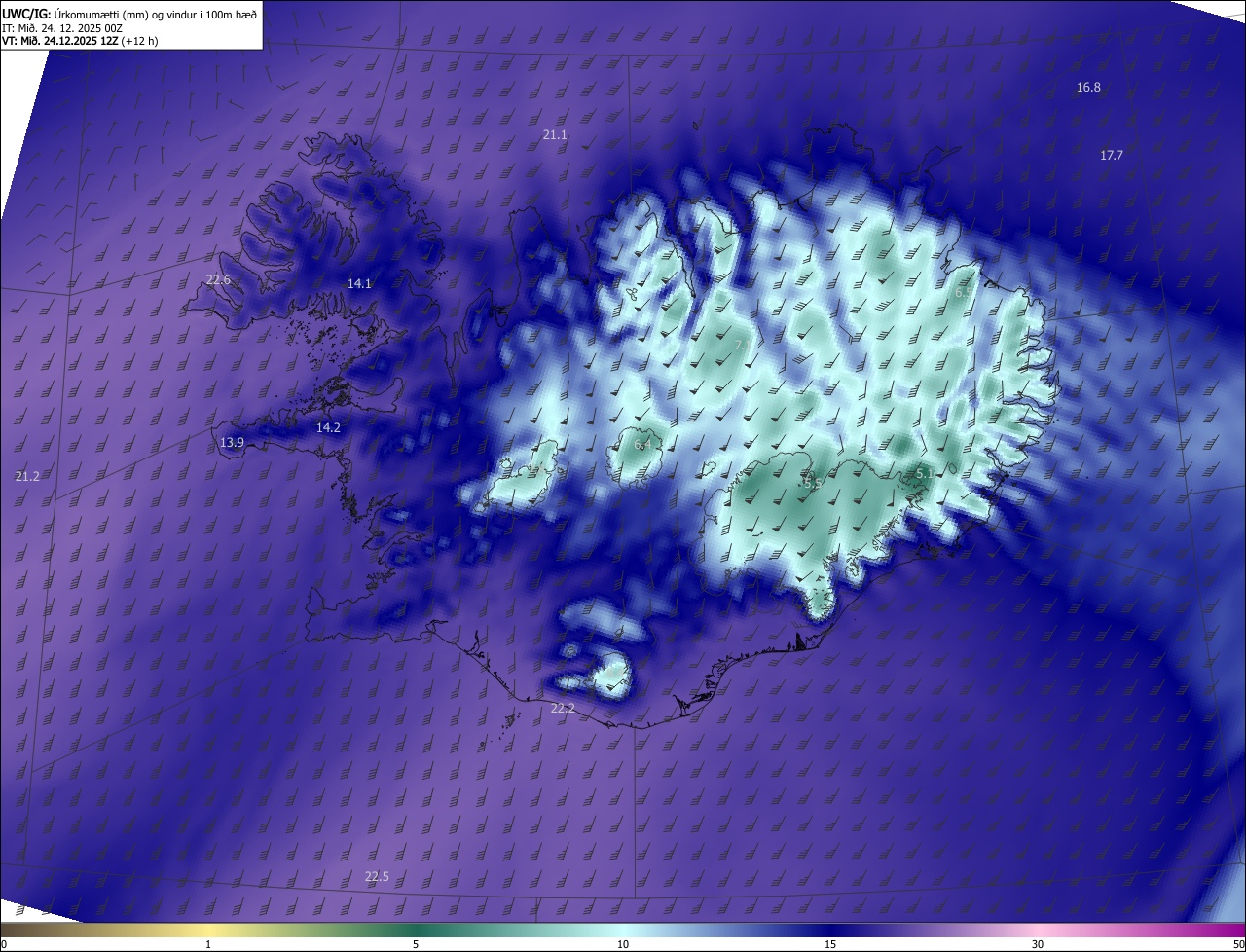Click the 5.1 value label
Image resolution: width=1246 pixels, height=952 pixels.
tap(924, 474)
